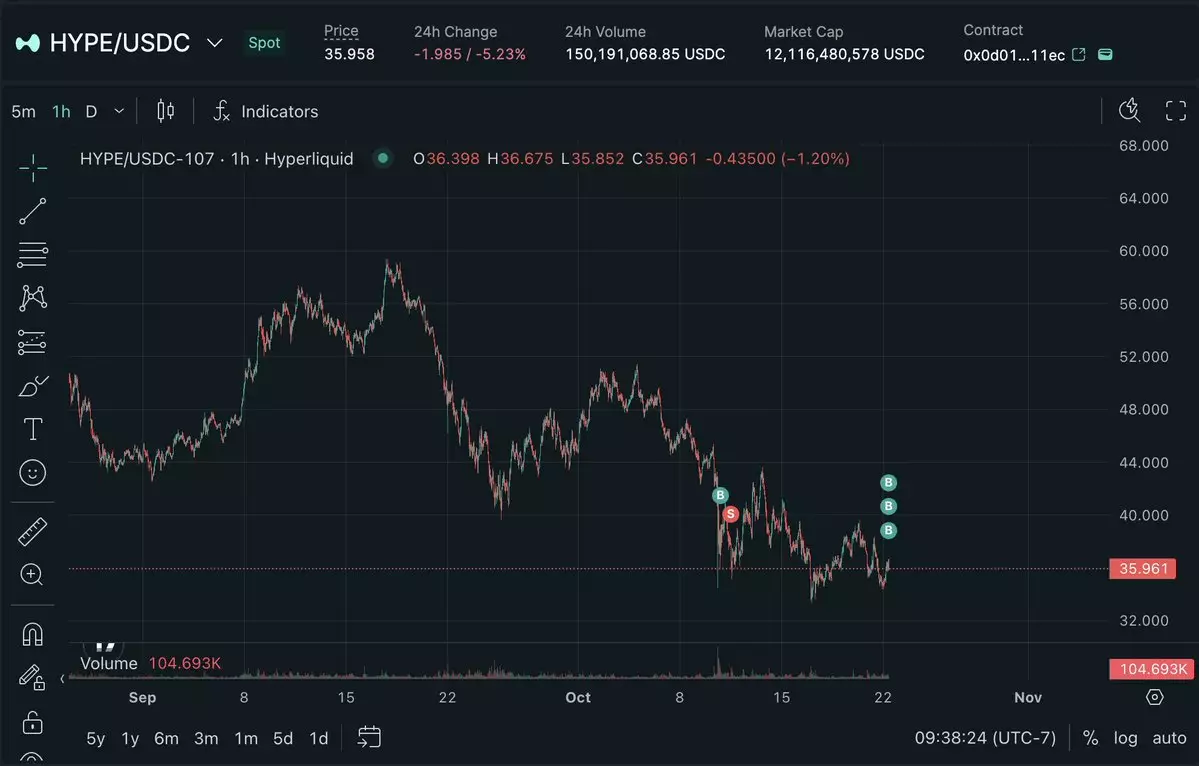Toggle log scale on price axis
This screenshot has width=1199, height=766.
pos(1126,738)
